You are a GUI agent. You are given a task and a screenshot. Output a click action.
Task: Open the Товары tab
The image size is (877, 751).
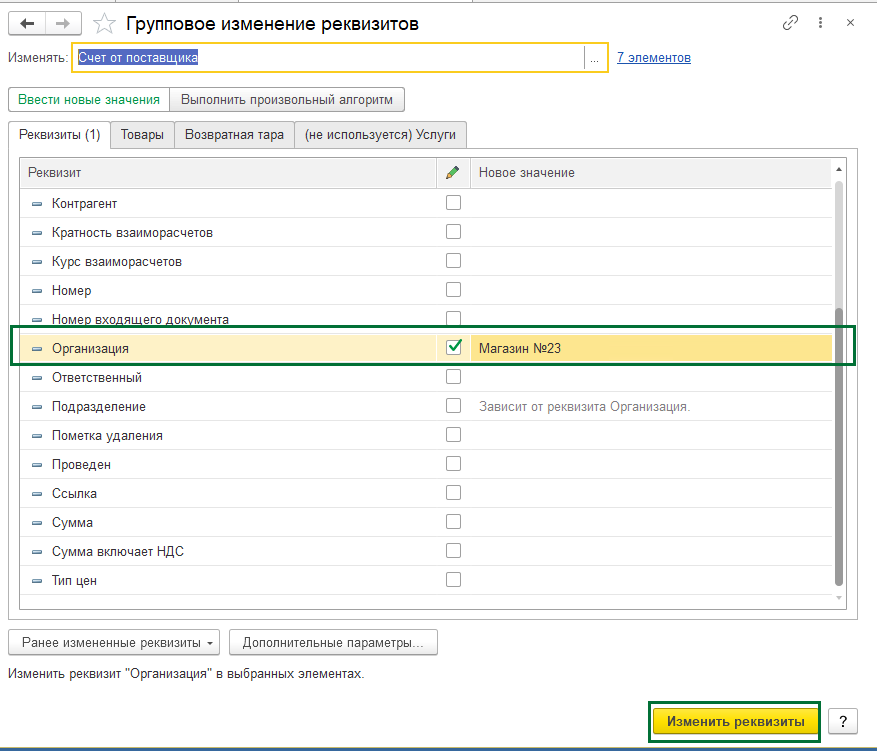tap(142, 135)
